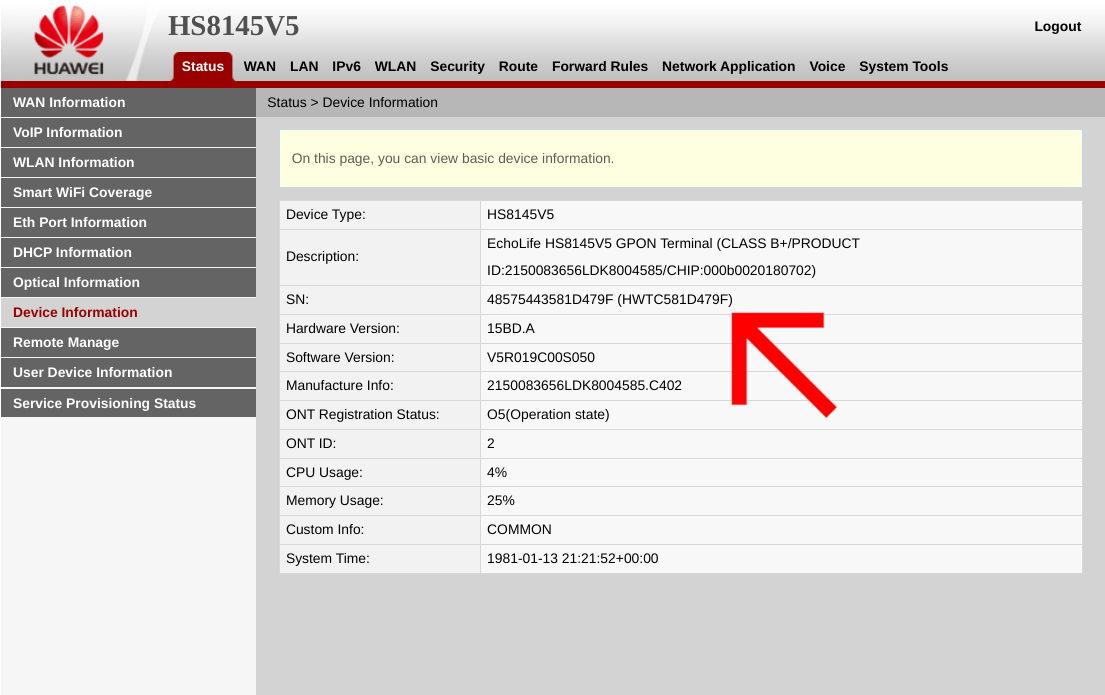Click the Status > Device Information breadcrumb
Viewport: 1105px width, 695px height.
tap(352, 102)
